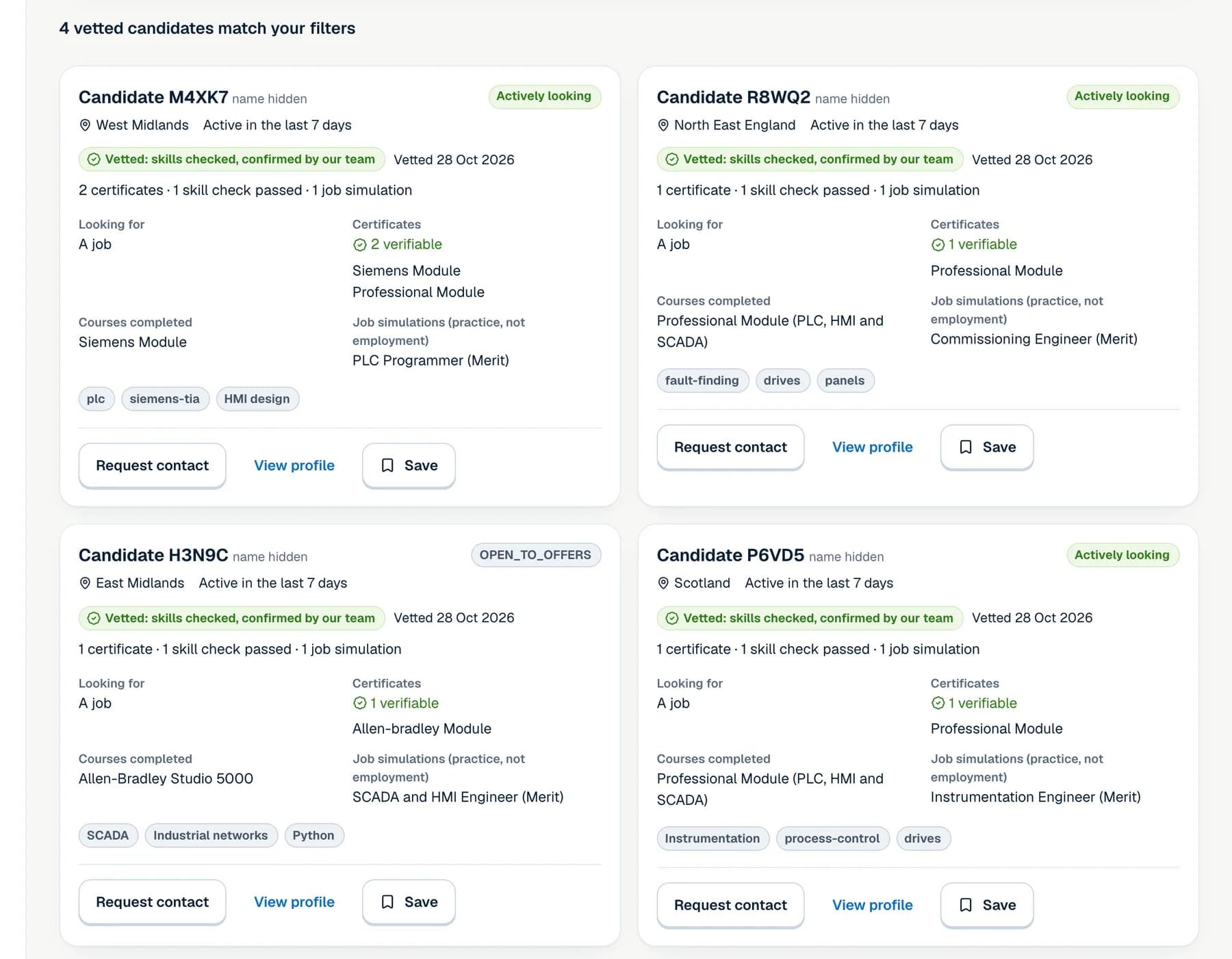Click location pin icon next to West Midlands
The height and width of the screenshot is (959, 1232).
85,125
